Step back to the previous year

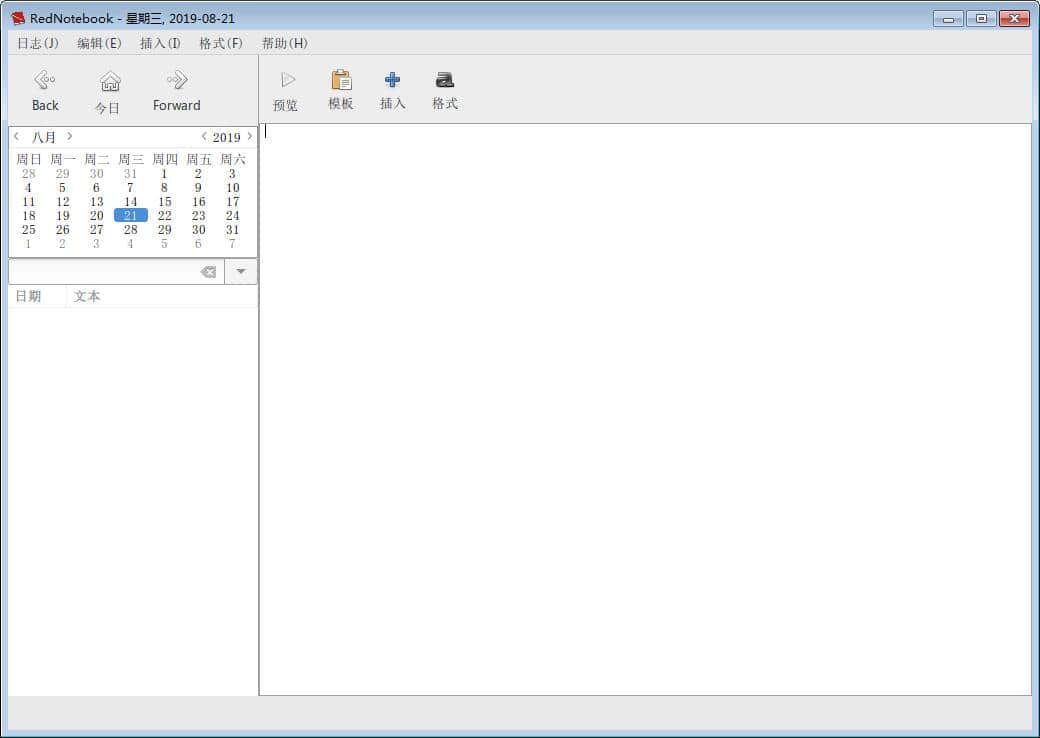tap(204, 136)
